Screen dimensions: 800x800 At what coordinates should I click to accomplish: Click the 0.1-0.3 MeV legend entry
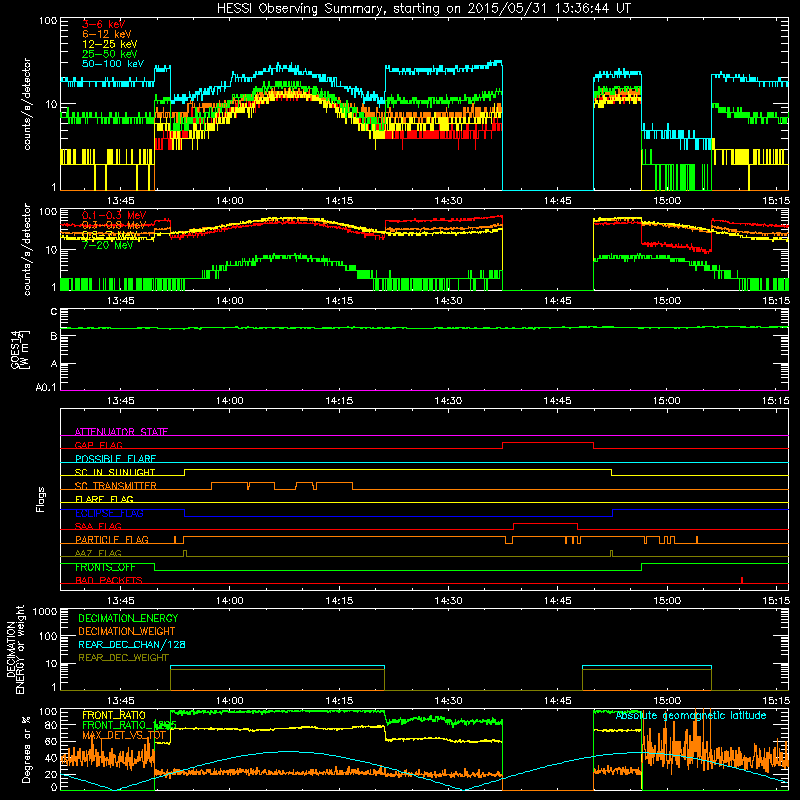[114, 215]
